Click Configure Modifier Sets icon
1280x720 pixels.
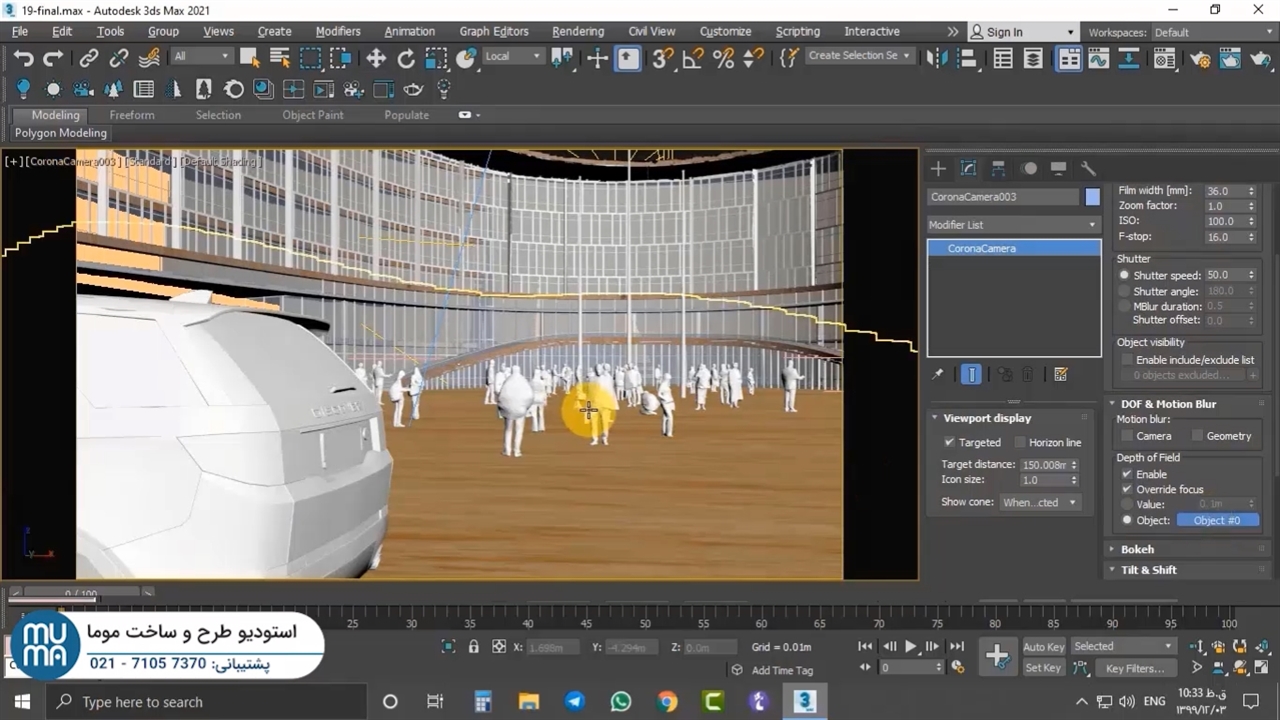coord(1061,374)
